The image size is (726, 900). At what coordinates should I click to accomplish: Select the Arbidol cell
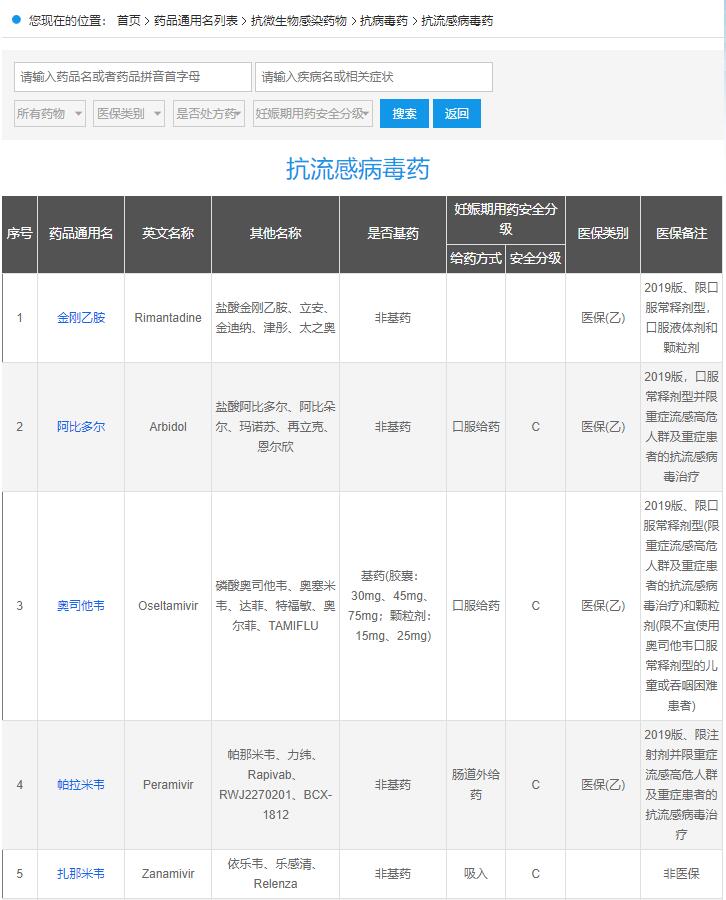[168, 426]
